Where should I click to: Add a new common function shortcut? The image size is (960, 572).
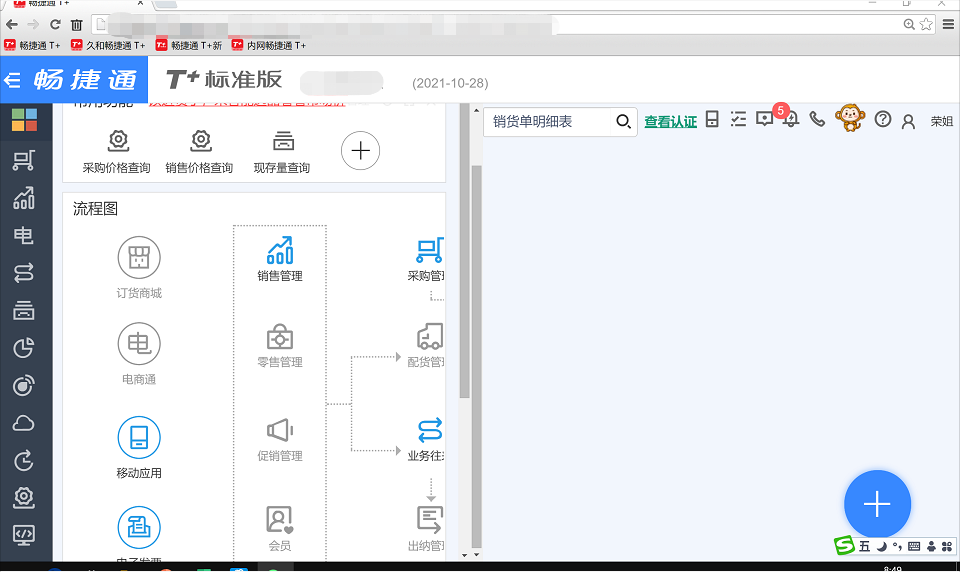(x=360, y=151)
